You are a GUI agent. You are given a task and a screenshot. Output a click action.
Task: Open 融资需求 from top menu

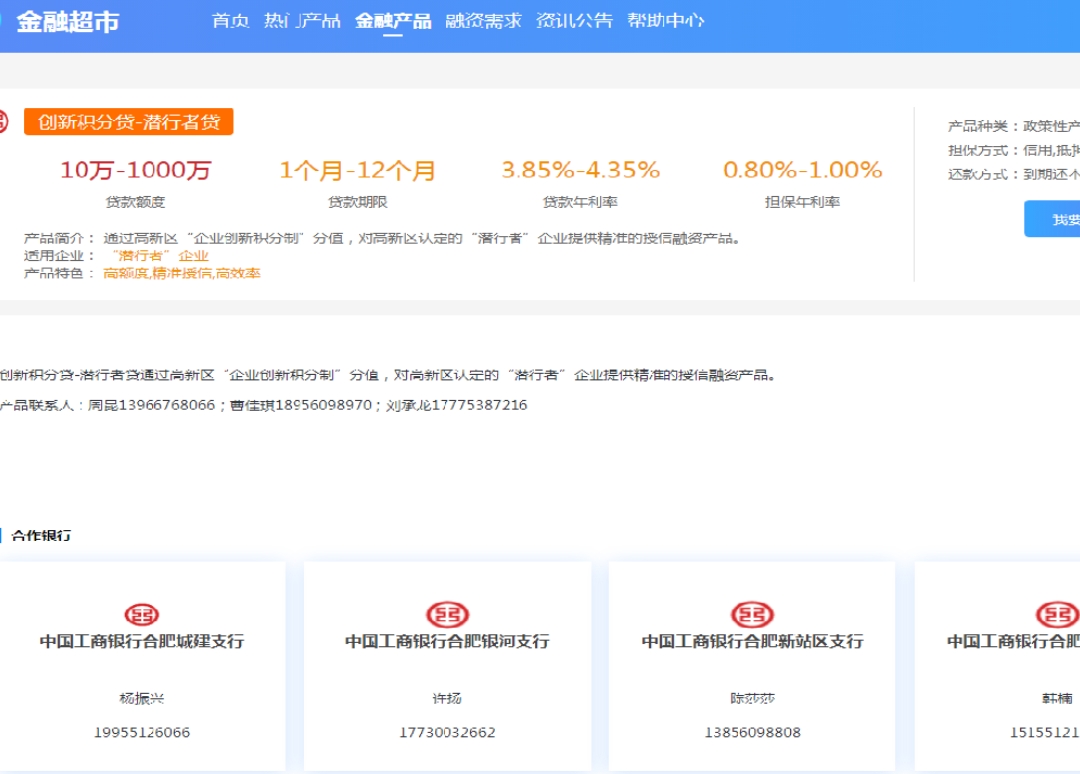tap(484, 21)
